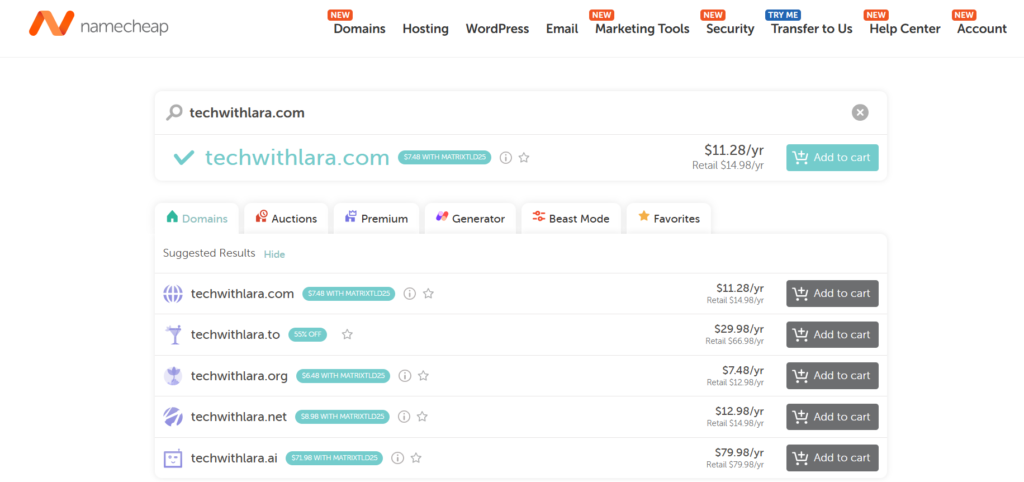
Task: Click the robot icon beside techwithlara.ai
Action: pyautogui.click(x=173, y=458)
